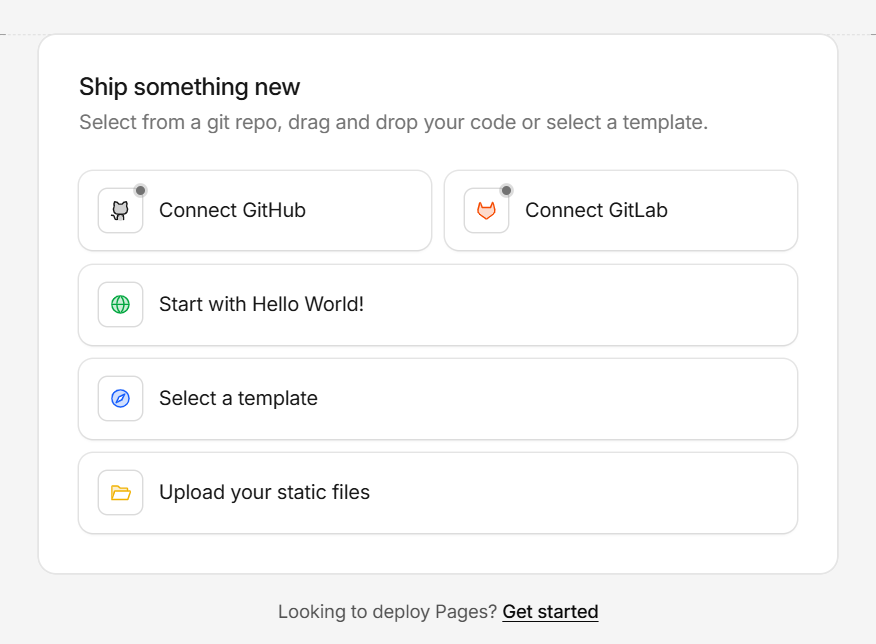
Task: Click the green globe icon beside Hello World
Action: pyautogui.click(x=120, y=304)
